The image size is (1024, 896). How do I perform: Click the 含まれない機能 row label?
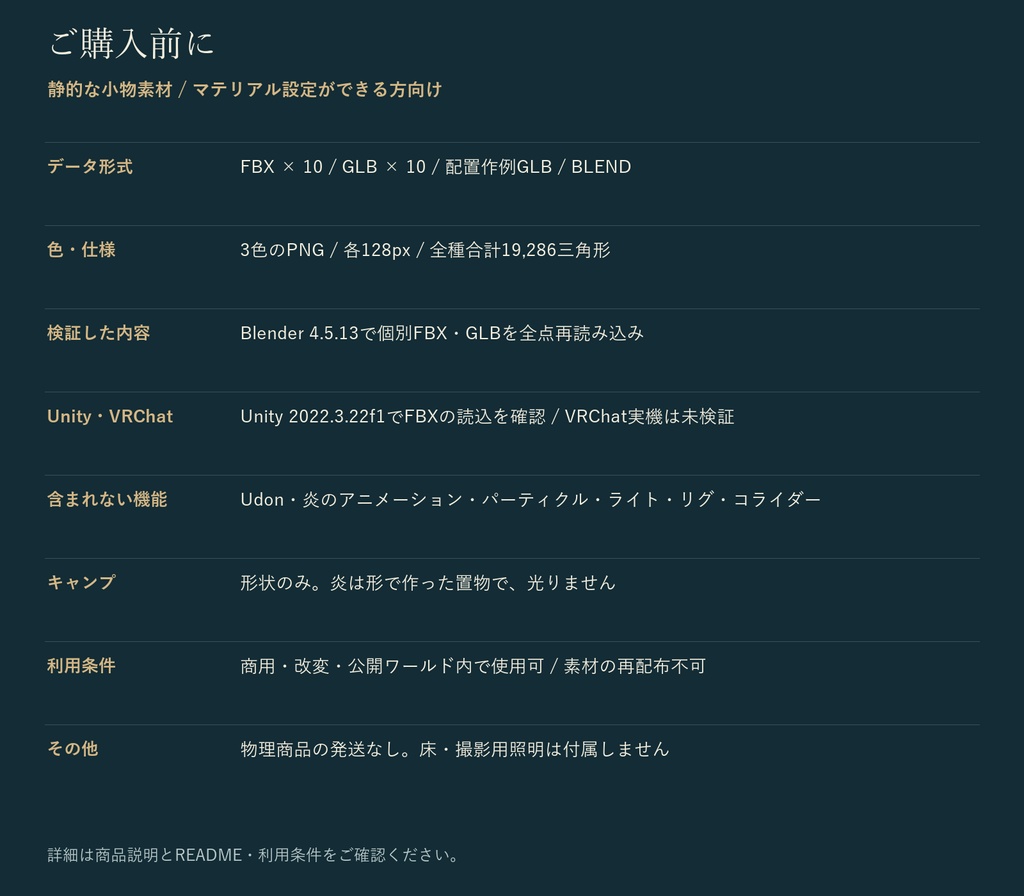(x=107, y=500)
